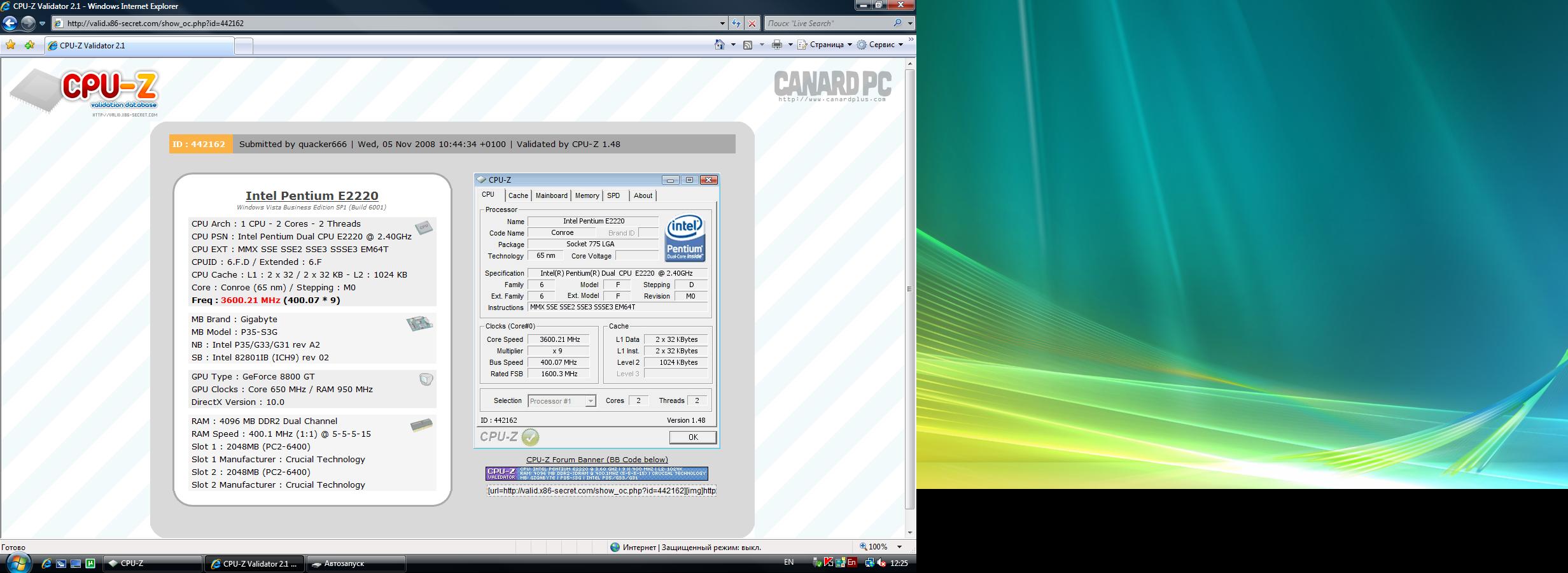
Task: Go back with the browser Back arrow
Action: click(x=10, y=24)
